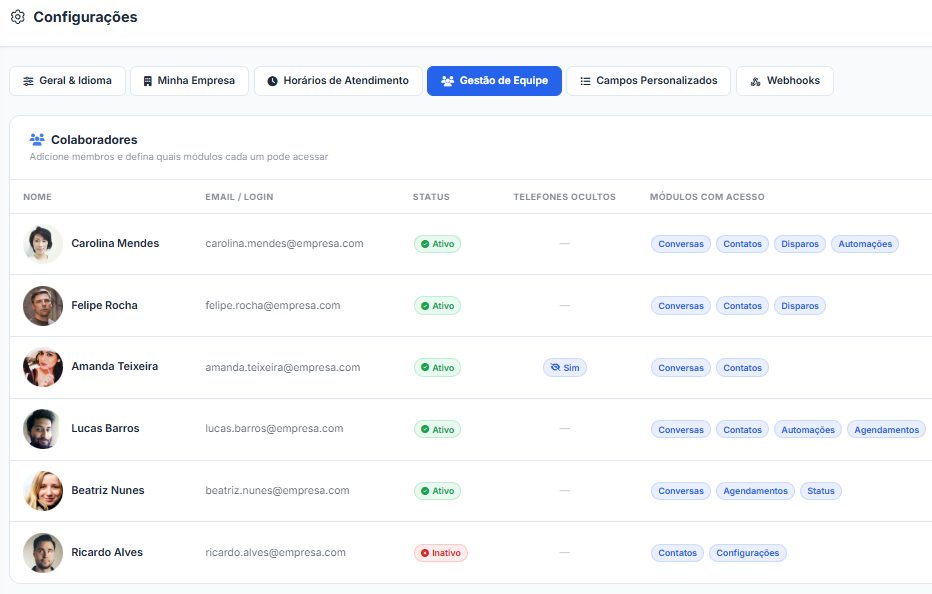Click Amanda Teixeira Contatos module tag
Image resolution: width=932 pixels, height=594 pixels.
pos(742,367)
